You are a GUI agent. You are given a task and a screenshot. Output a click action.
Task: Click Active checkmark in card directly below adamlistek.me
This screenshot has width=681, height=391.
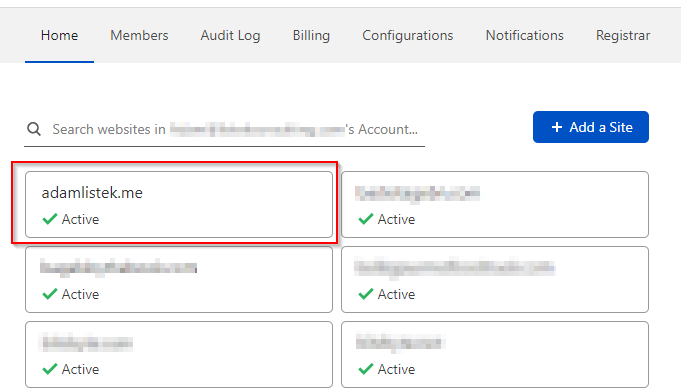[x=50, y=294]
